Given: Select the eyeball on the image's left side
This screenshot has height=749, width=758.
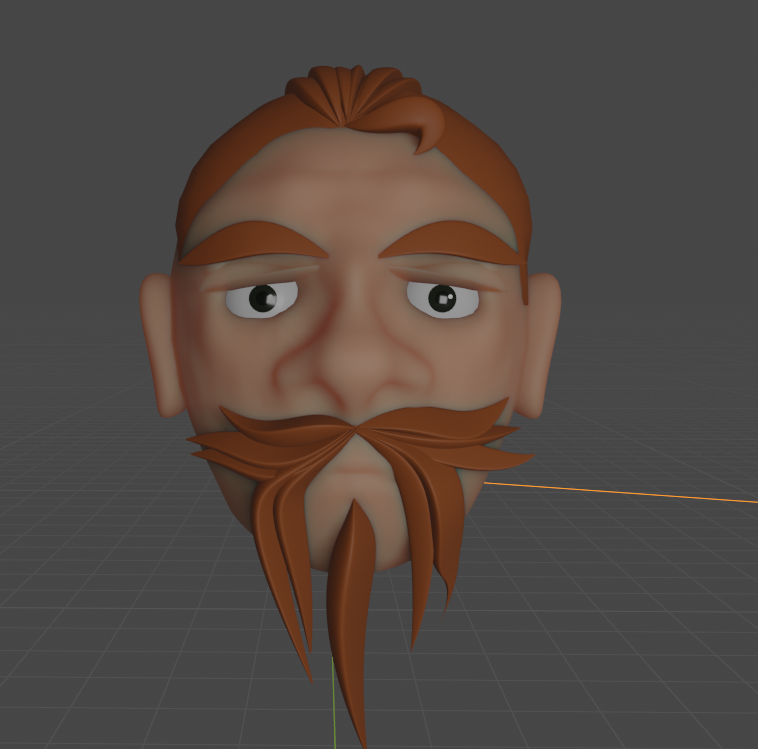Looking at the screenshot, I should pyautogui.click(x=262, y=300).
